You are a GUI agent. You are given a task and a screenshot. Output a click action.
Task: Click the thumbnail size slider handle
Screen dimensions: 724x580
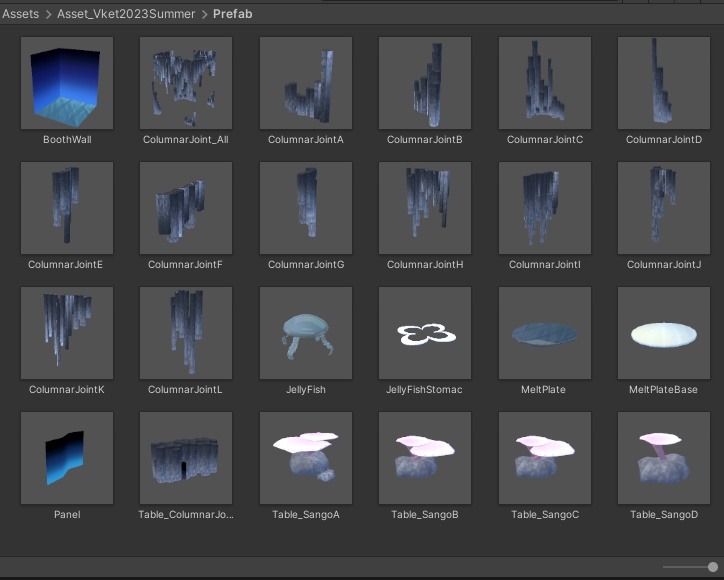712,567
